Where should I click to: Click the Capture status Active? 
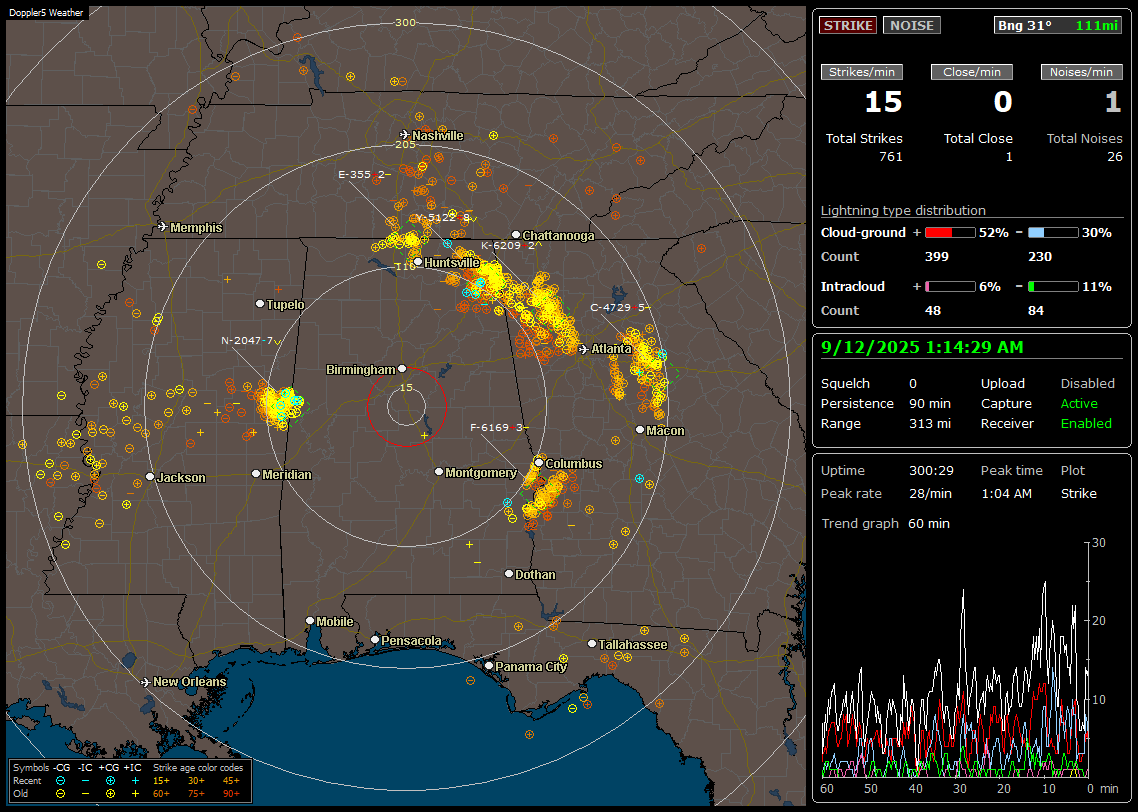[x=1078, y=403]
